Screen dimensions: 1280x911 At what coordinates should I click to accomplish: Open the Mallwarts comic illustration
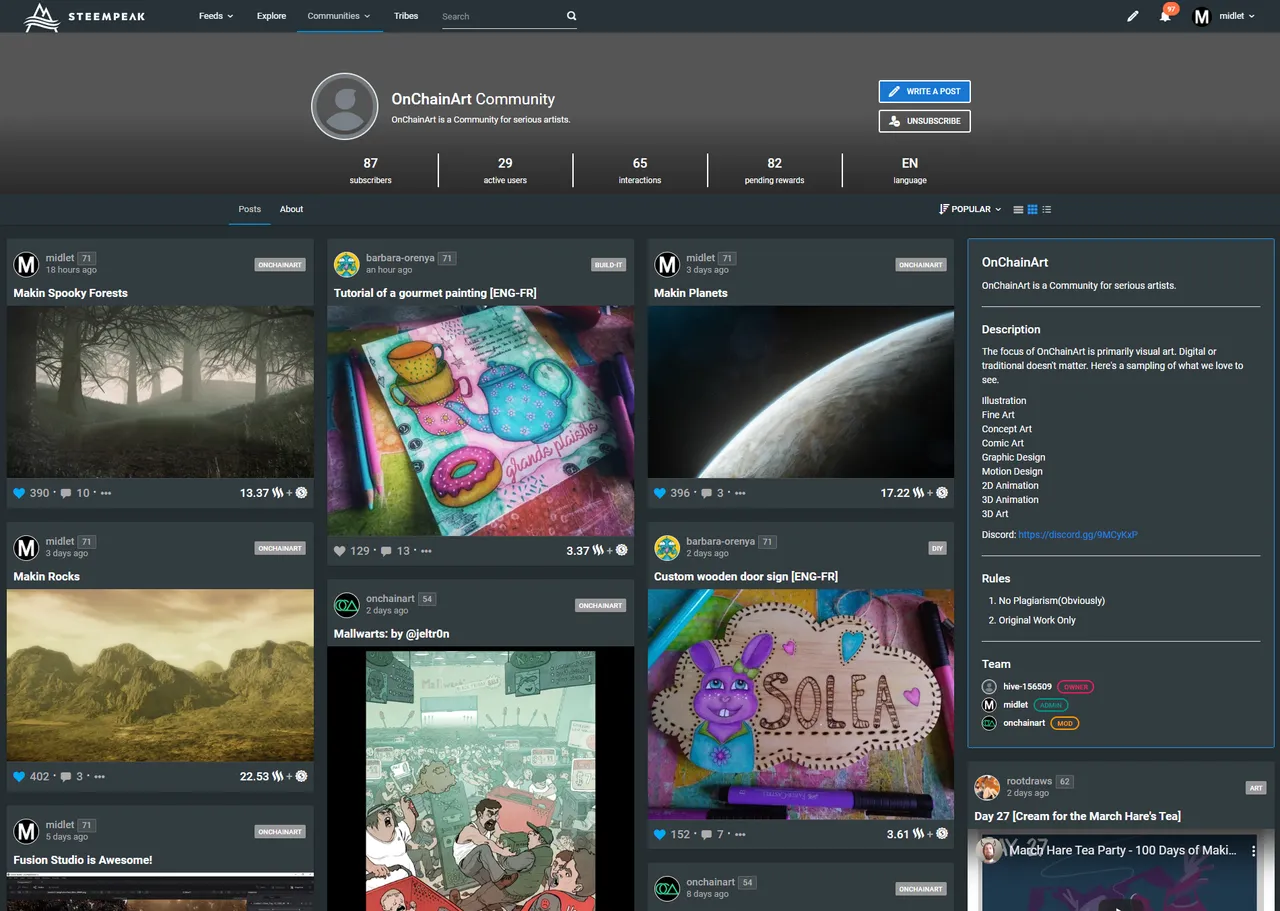(481, 779)
